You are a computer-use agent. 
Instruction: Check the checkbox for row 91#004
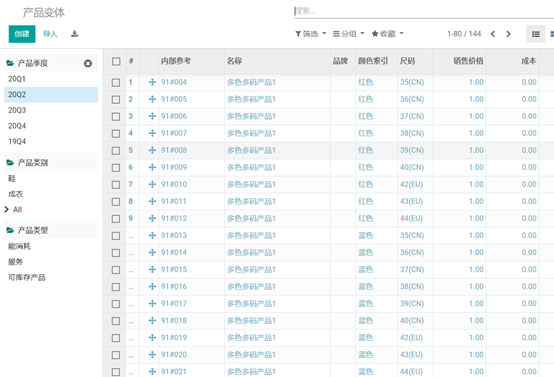tap(116, 83)
